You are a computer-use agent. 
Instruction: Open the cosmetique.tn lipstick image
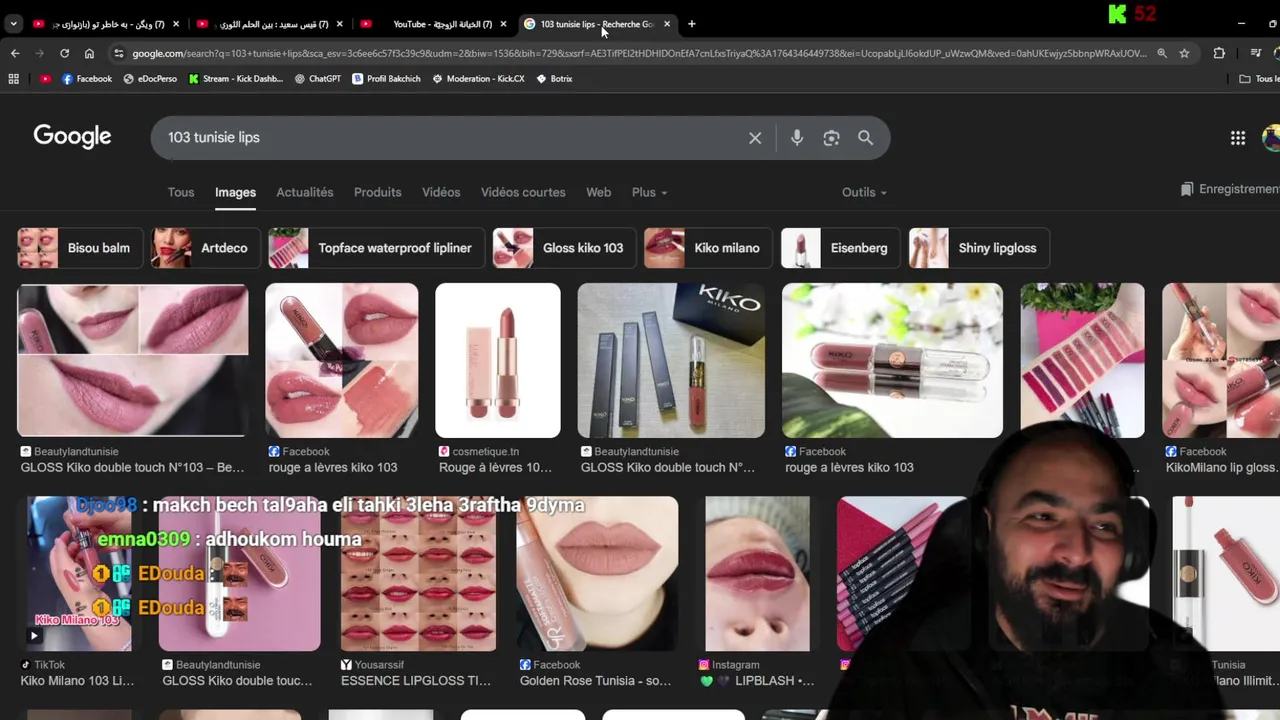[497, 360]
